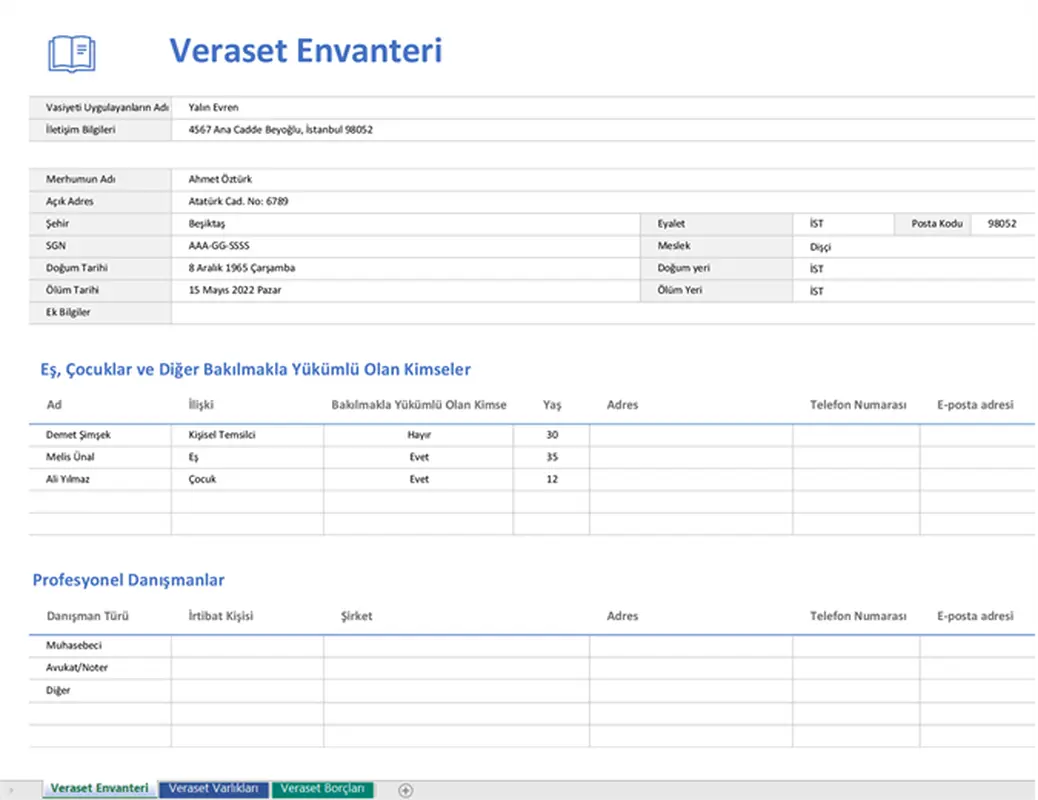Select the Evet cell beside Melis Ünal

tap(418, 456)
